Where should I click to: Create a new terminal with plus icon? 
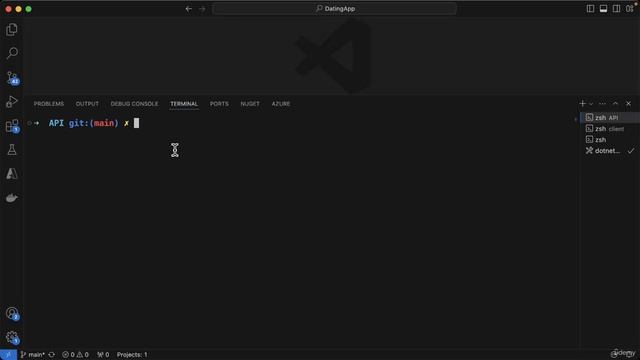coord(582,104)
